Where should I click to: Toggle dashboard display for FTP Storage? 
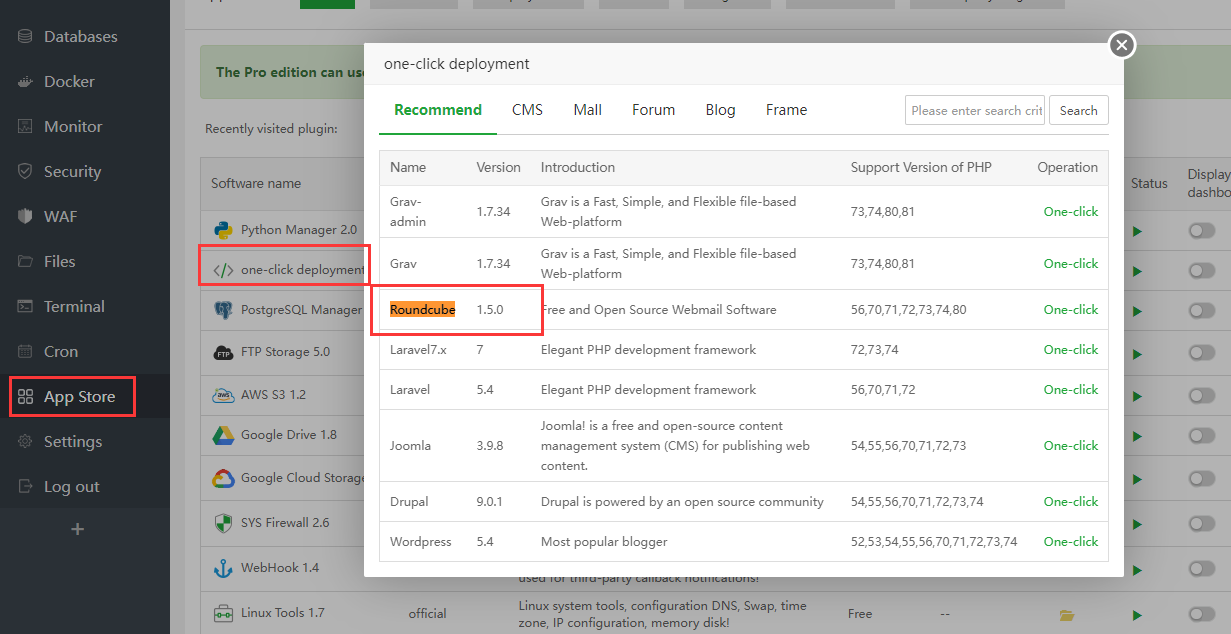(x=1202, y=353)
